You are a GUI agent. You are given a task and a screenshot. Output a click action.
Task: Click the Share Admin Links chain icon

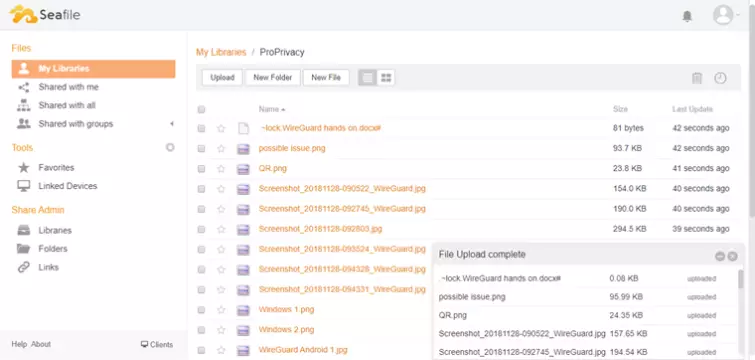23,267
